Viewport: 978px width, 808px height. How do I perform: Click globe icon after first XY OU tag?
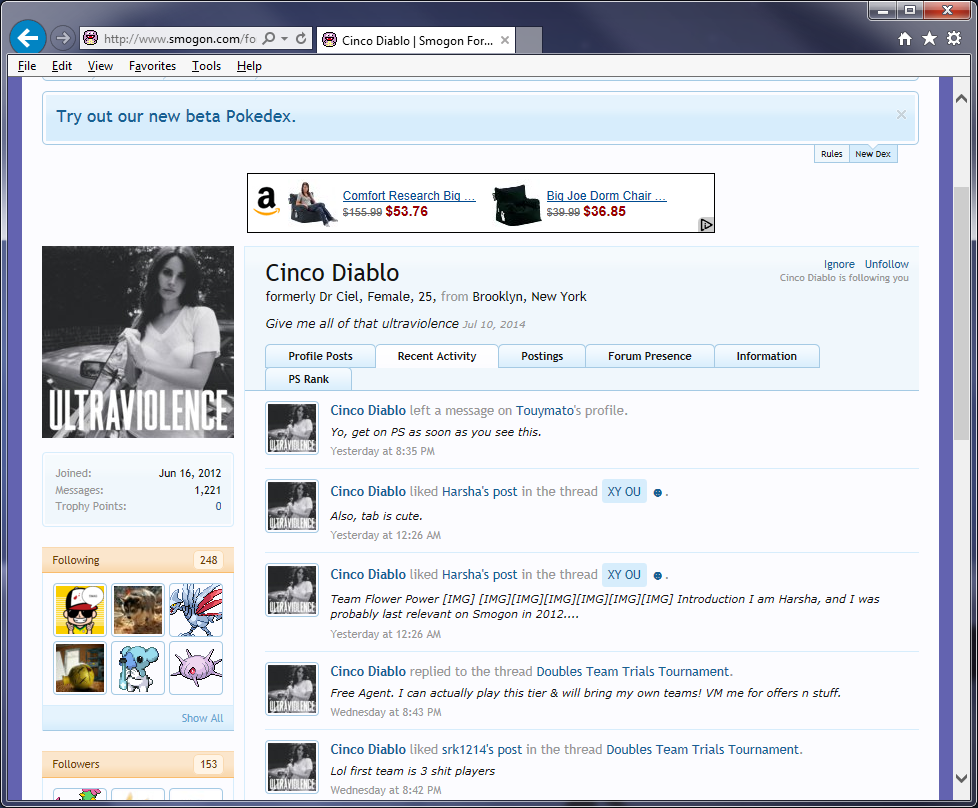coord(657,493)
